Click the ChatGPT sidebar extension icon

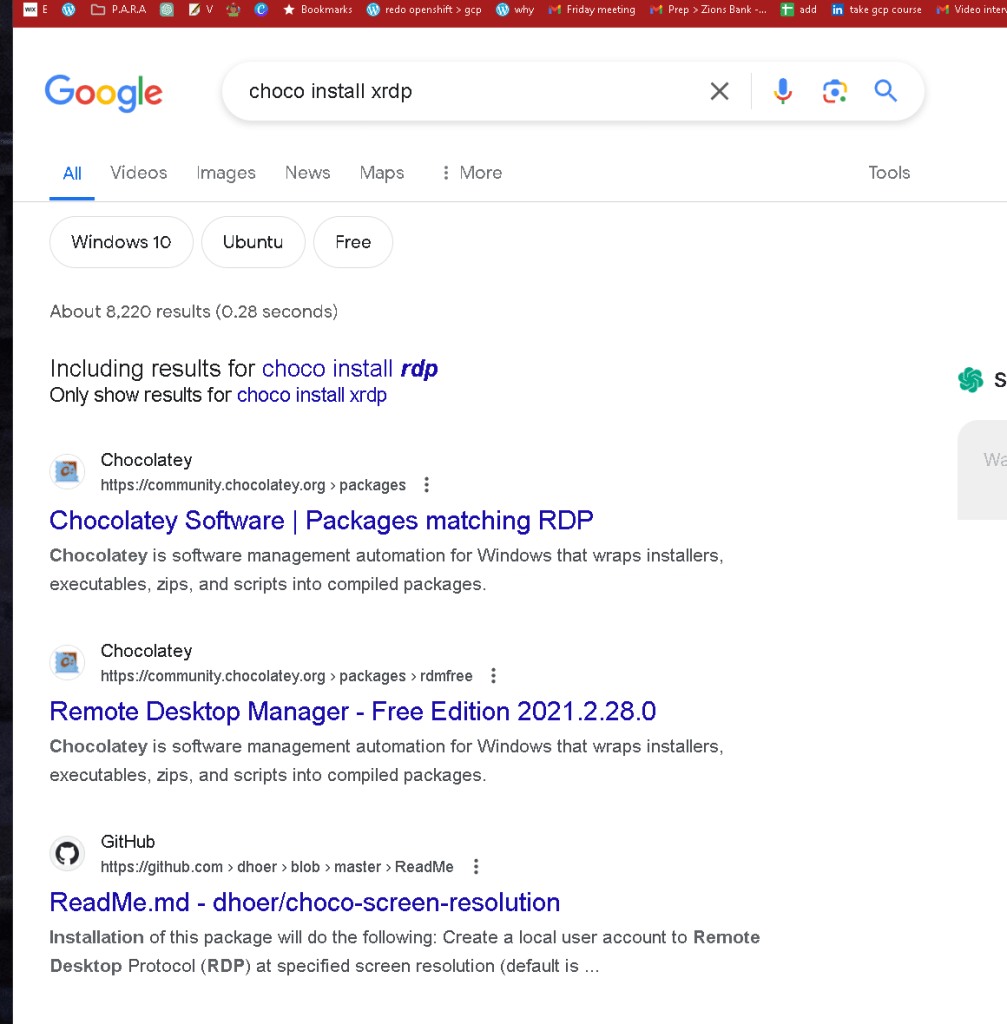pyautogui.click(x=970, y=379)
